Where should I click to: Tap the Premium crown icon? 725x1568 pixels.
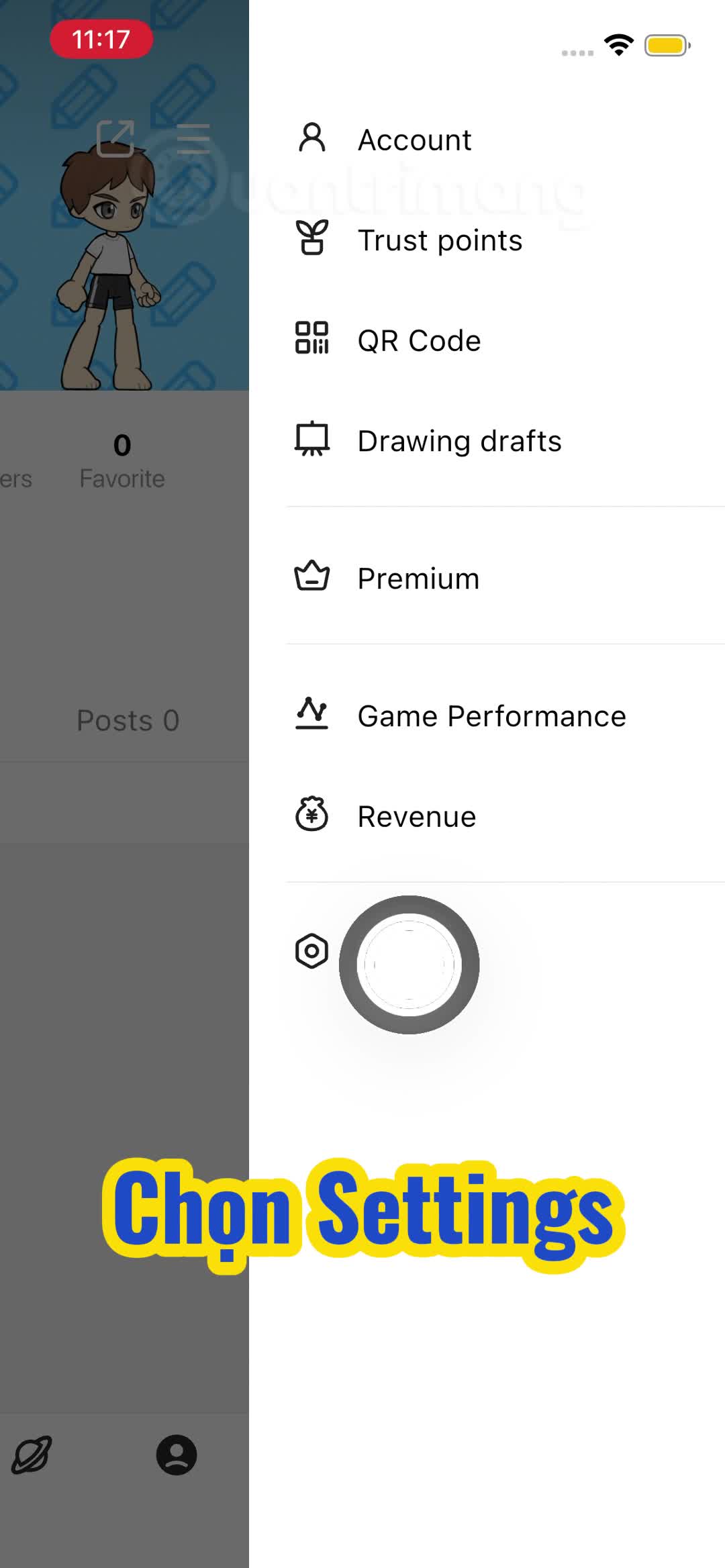(x=312, y=576)
